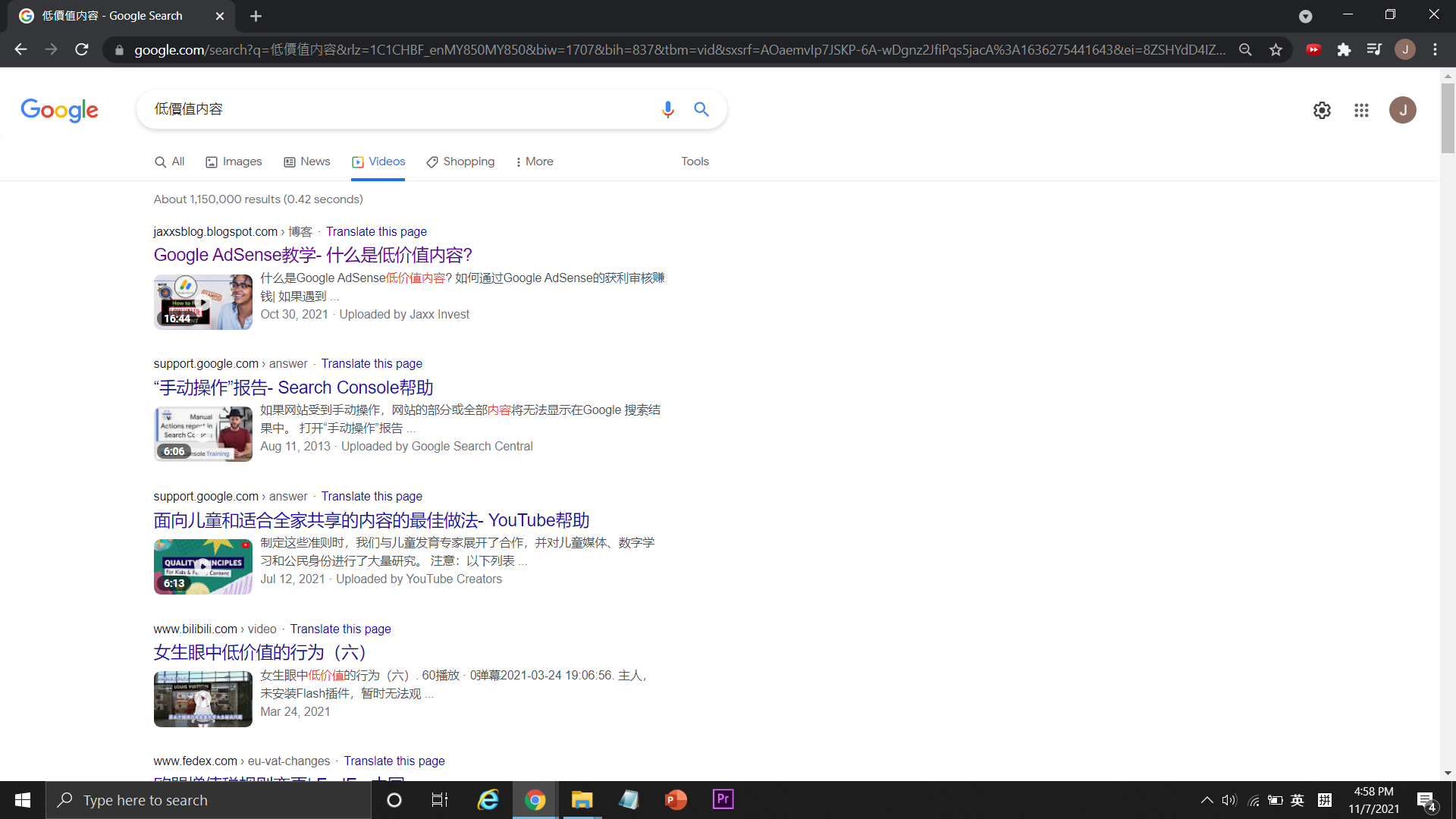Open the notification center icon

[1426, 801]
